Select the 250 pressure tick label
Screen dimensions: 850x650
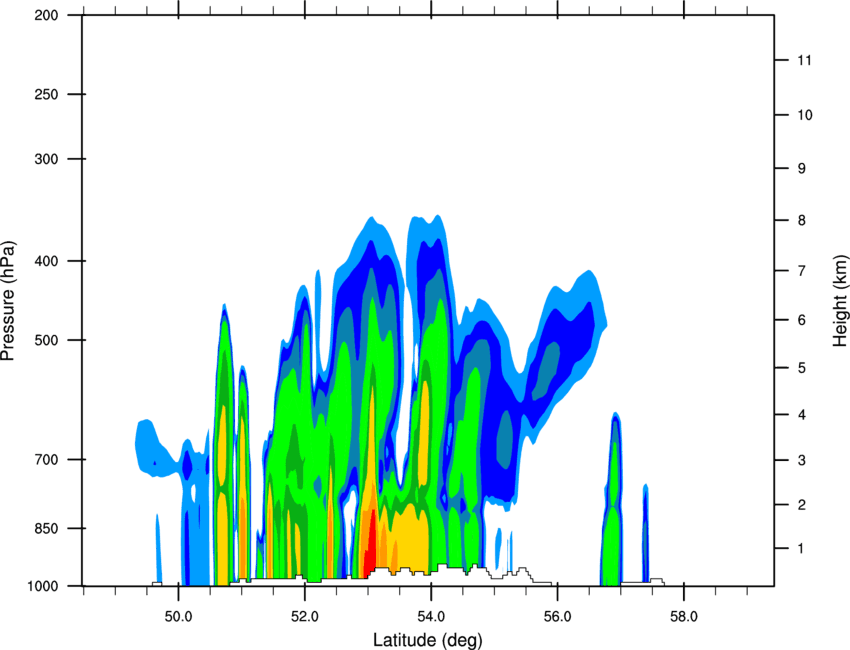coord(47,94)
